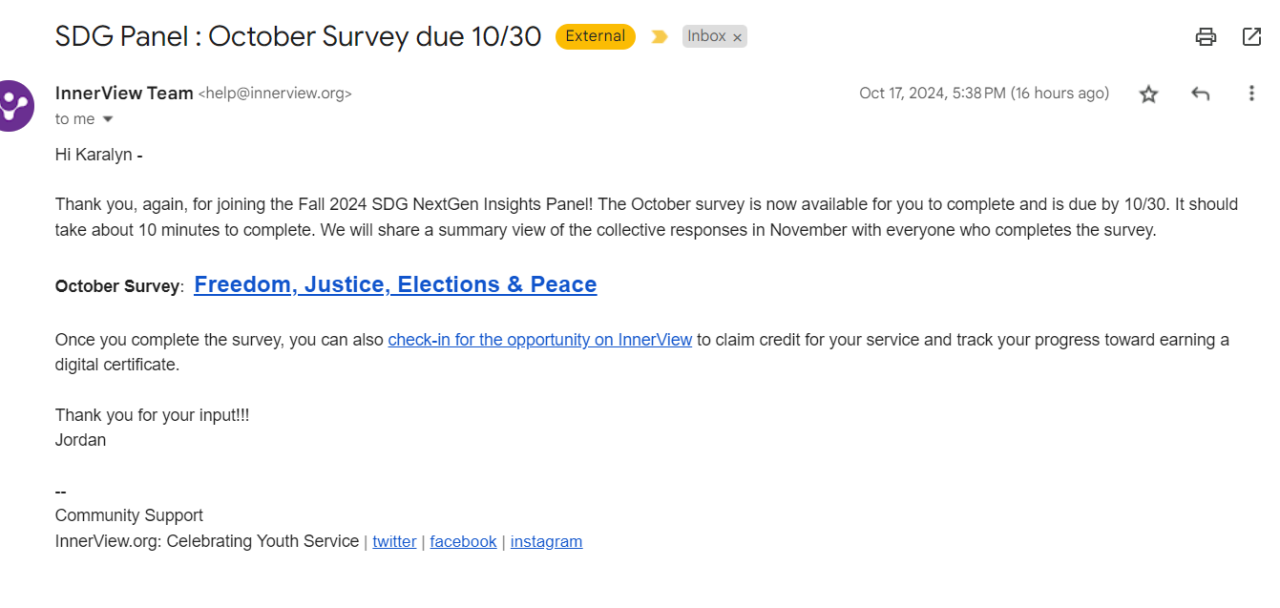Go to the instagram signature link
The width and height of the screenshot is (1280, 608).
546,542
